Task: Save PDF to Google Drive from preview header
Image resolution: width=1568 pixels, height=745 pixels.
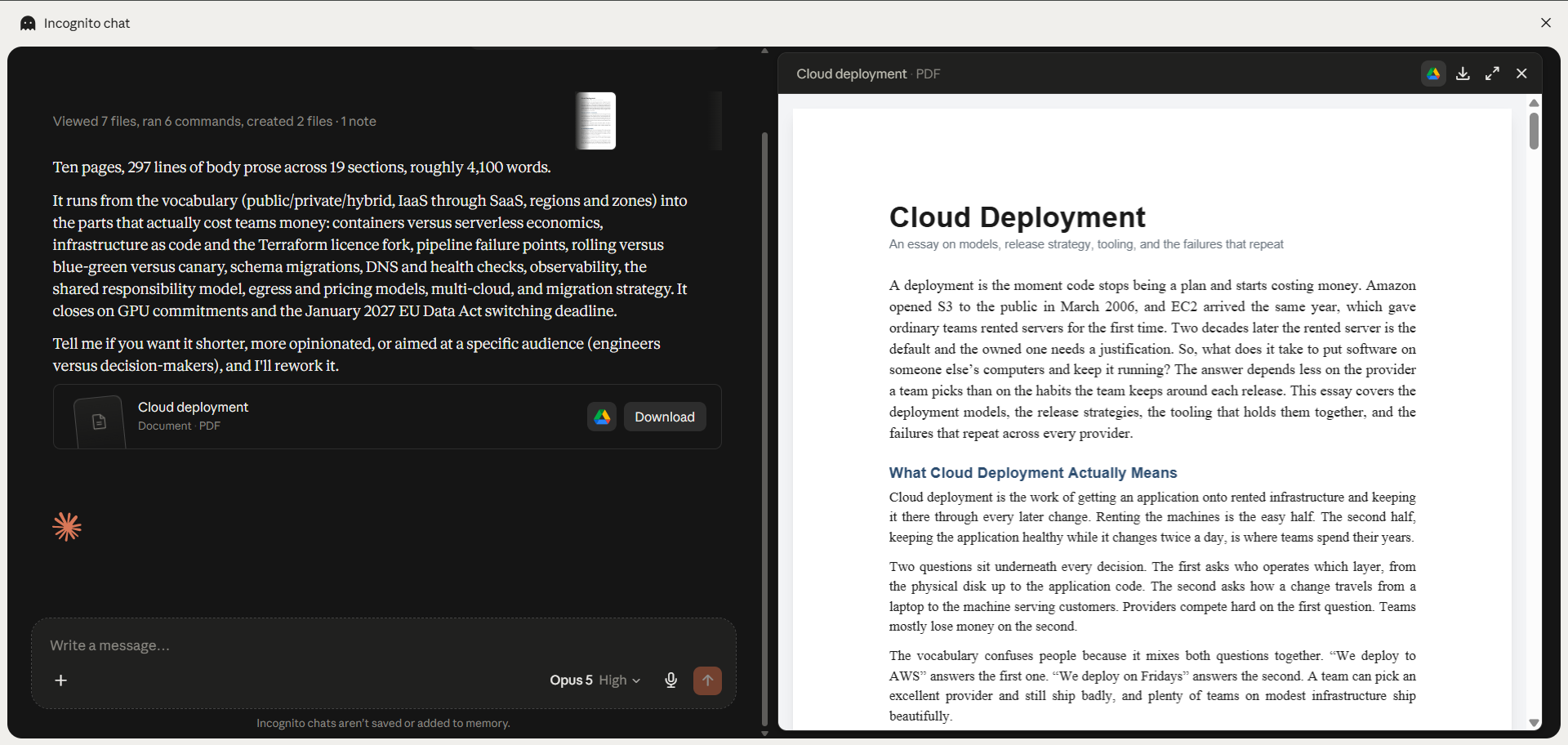Action: [x=1433, y=74]
